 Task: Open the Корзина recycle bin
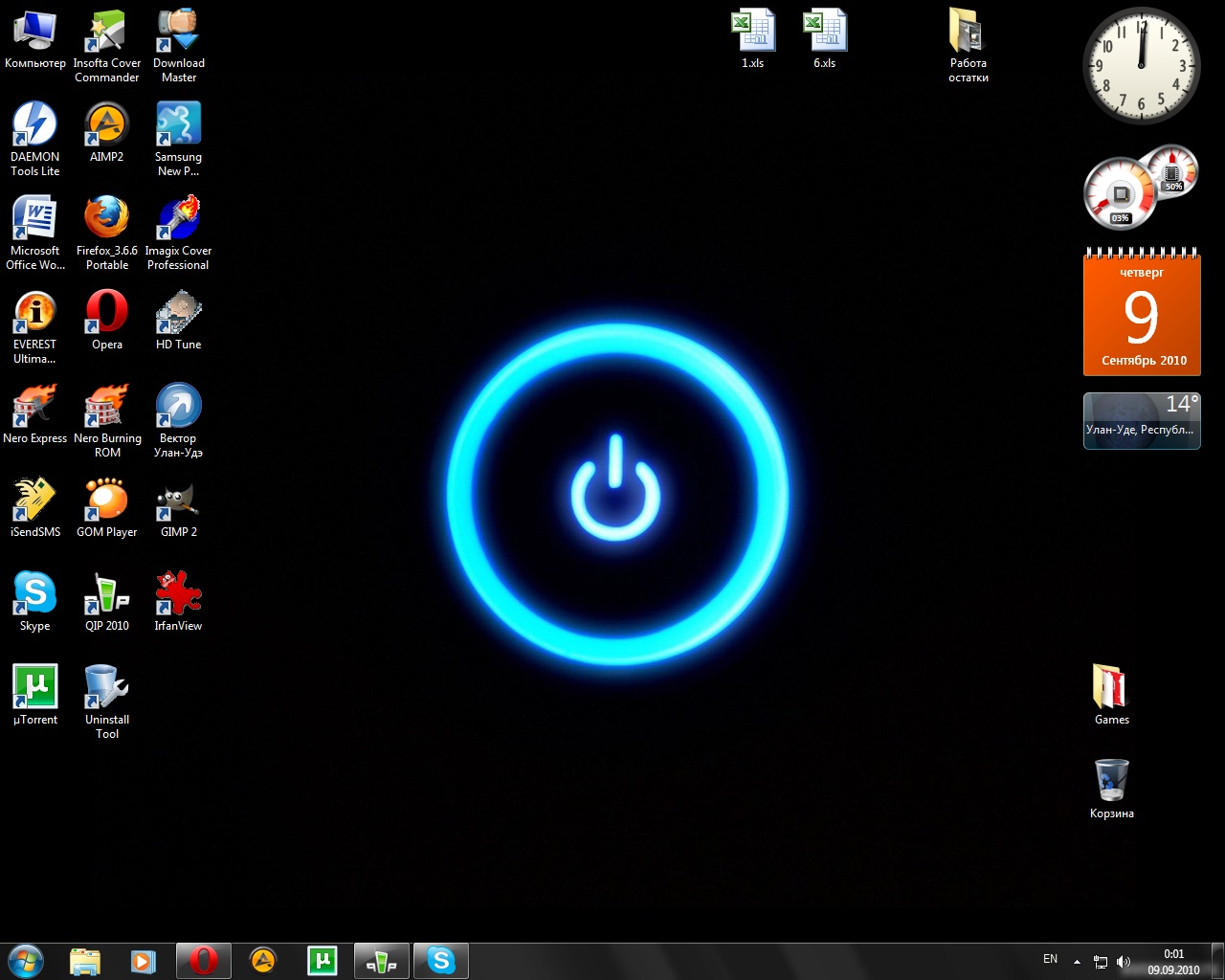coord(1110,780)
